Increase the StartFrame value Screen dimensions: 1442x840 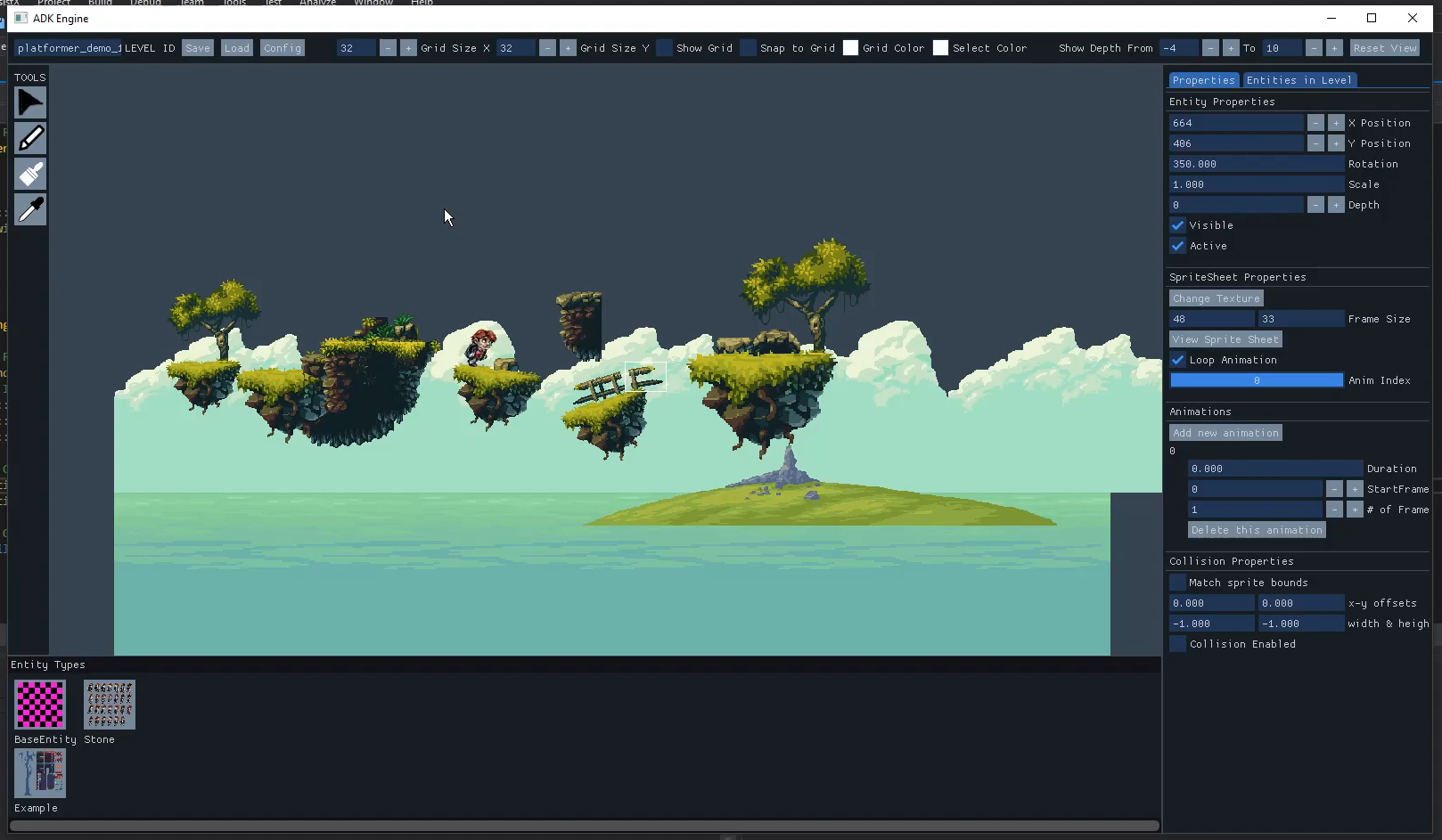(x=1355, y=489)
